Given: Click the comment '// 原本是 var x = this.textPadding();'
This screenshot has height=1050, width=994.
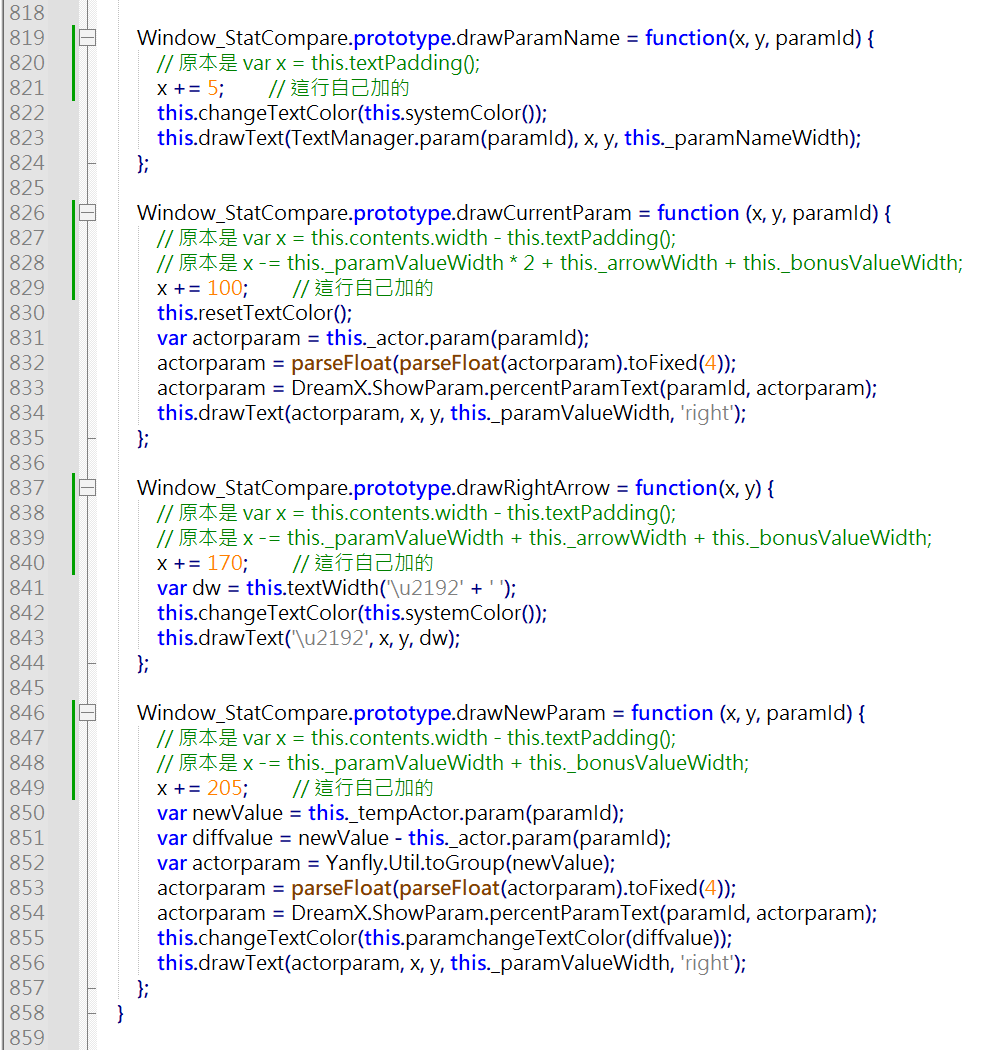Looking at the screenshot, I should pyautogui.click(x=319, y=63).
